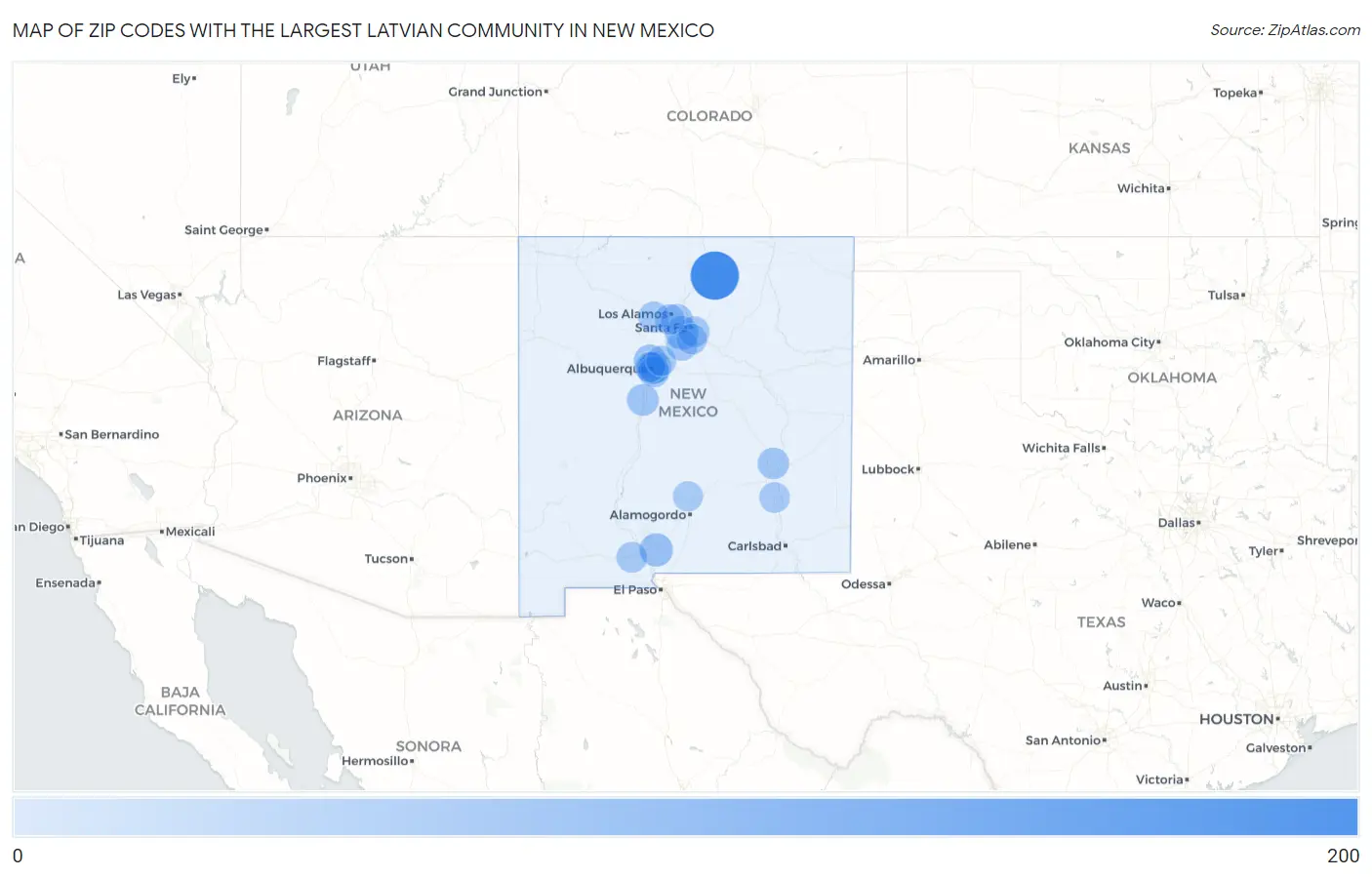Click the legend minimum value 0
Image resolution: width=1372 pixels, height=877 pixels.
tap(18, 856)
